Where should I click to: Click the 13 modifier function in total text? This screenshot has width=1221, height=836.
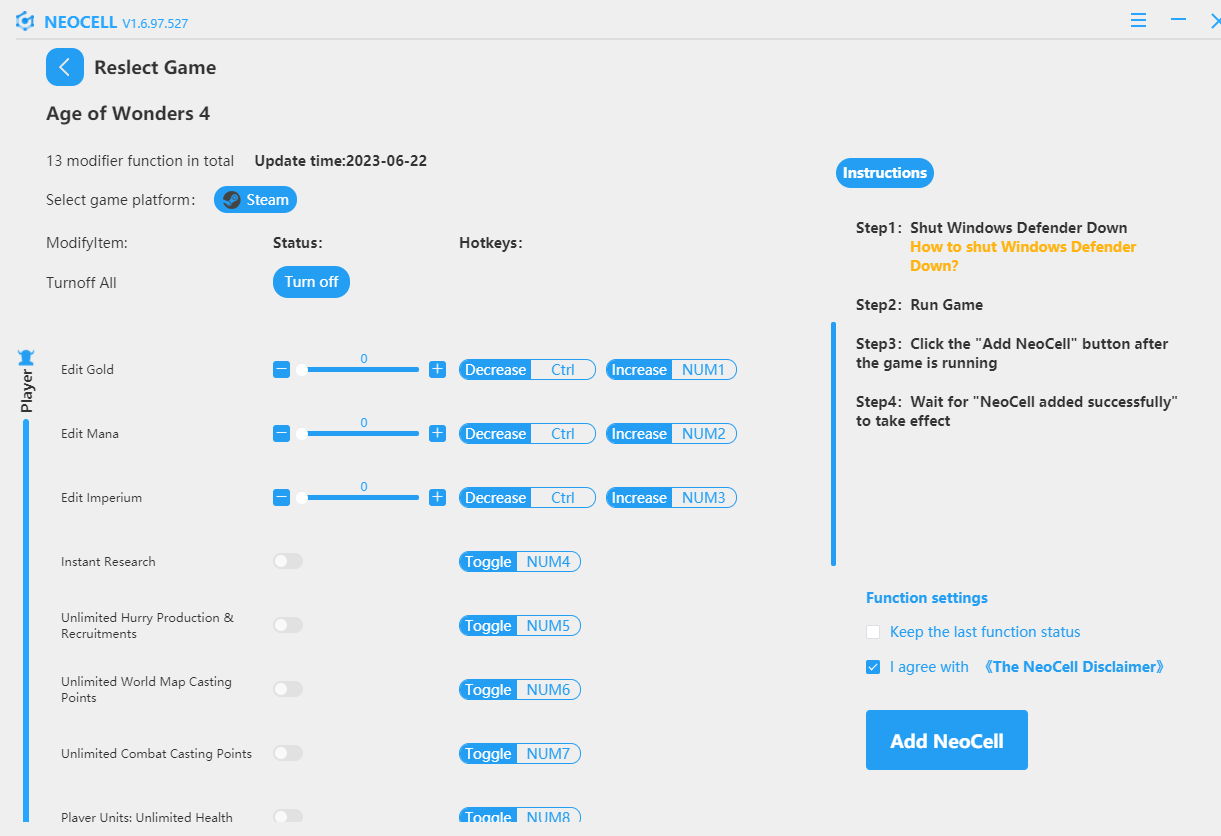tap(140, 161)
